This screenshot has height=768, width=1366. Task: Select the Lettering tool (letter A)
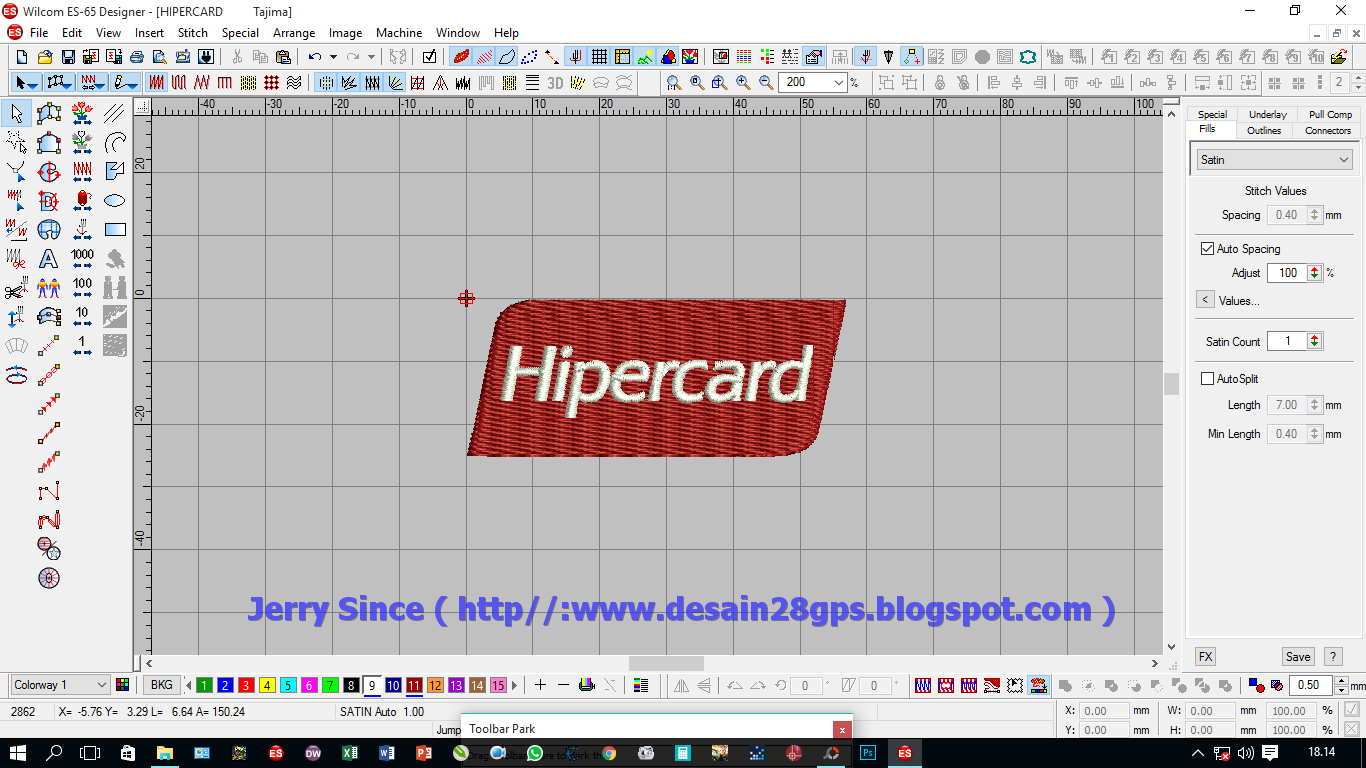pyautogui.click(x=49, y=259)
